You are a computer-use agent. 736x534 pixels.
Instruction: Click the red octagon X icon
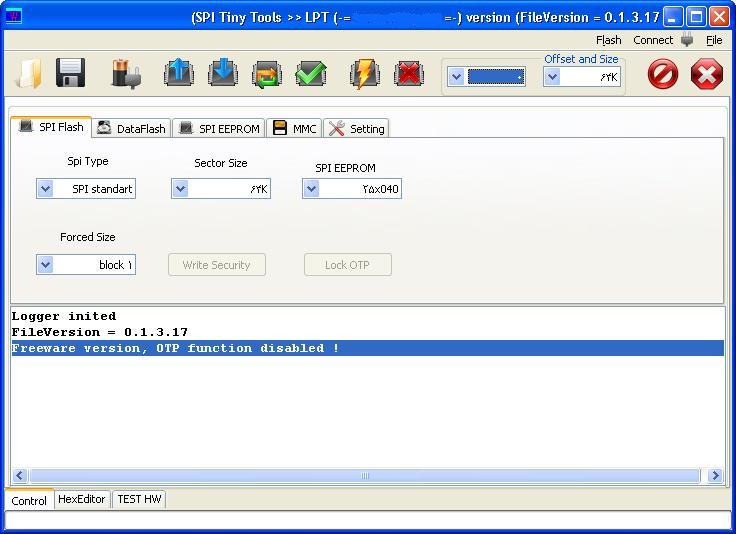706,74
